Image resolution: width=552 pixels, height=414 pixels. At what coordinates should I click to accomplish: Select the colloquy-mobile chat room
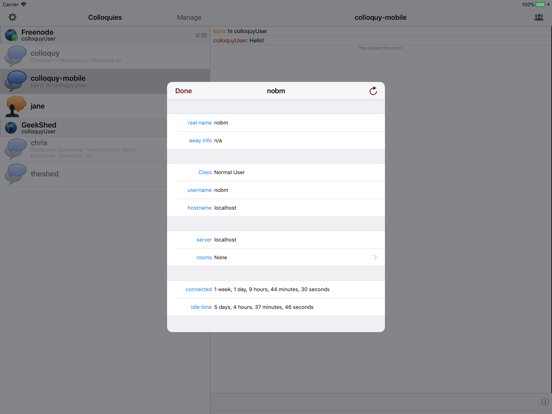click(105, 81)
